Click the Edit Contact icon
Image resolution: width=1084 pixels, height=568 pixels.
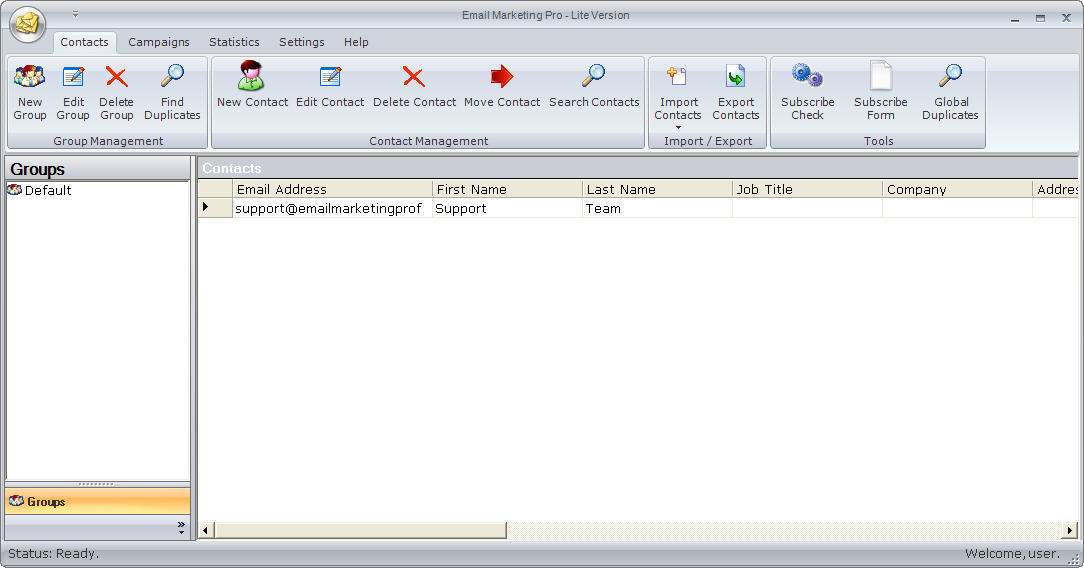[330, 76]
